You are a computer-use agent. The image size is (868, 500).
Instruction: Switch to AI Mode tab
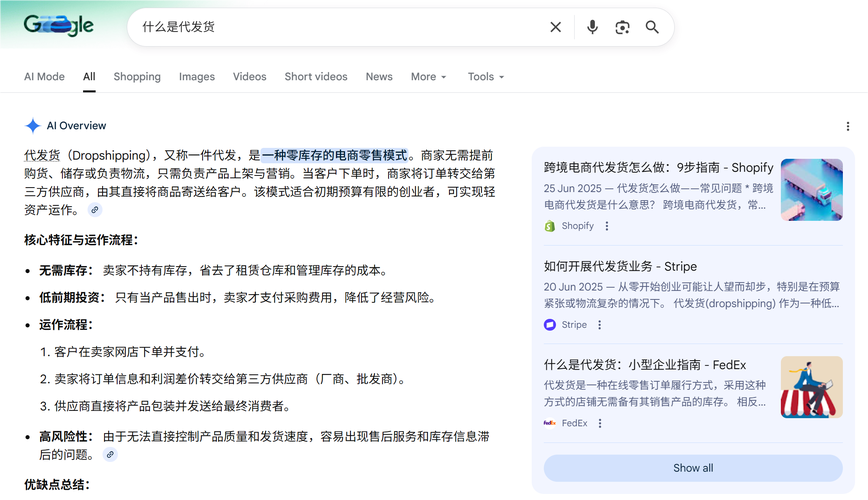tap(44, 76)
